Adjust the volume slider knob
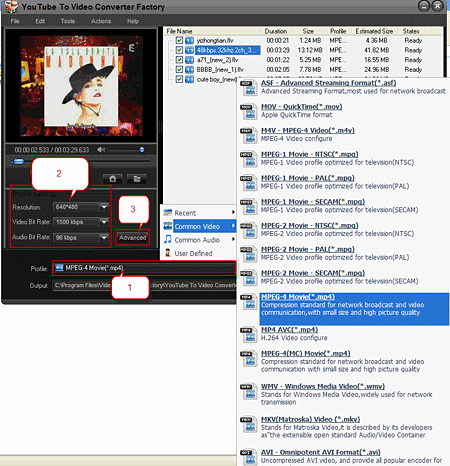The height and width of the screenshot is (466, 450). pos(142,150)
